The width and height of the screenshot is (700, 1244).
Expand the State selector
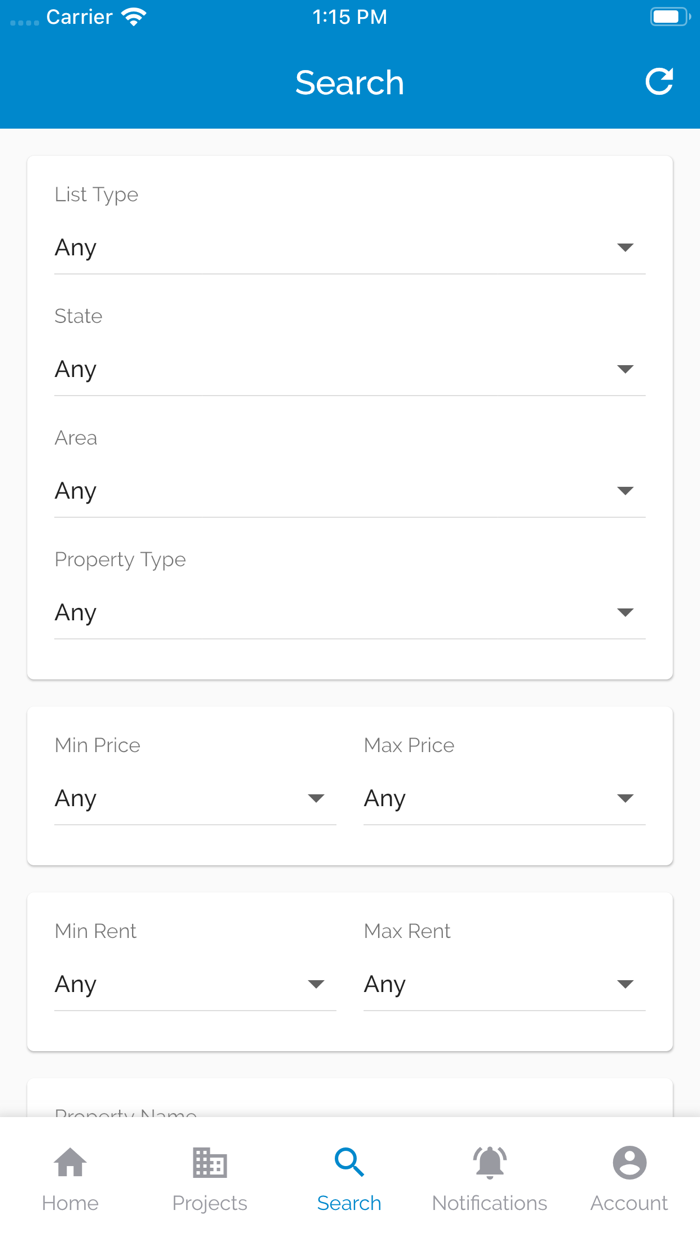pyautogui.click(x=349, y=369)
